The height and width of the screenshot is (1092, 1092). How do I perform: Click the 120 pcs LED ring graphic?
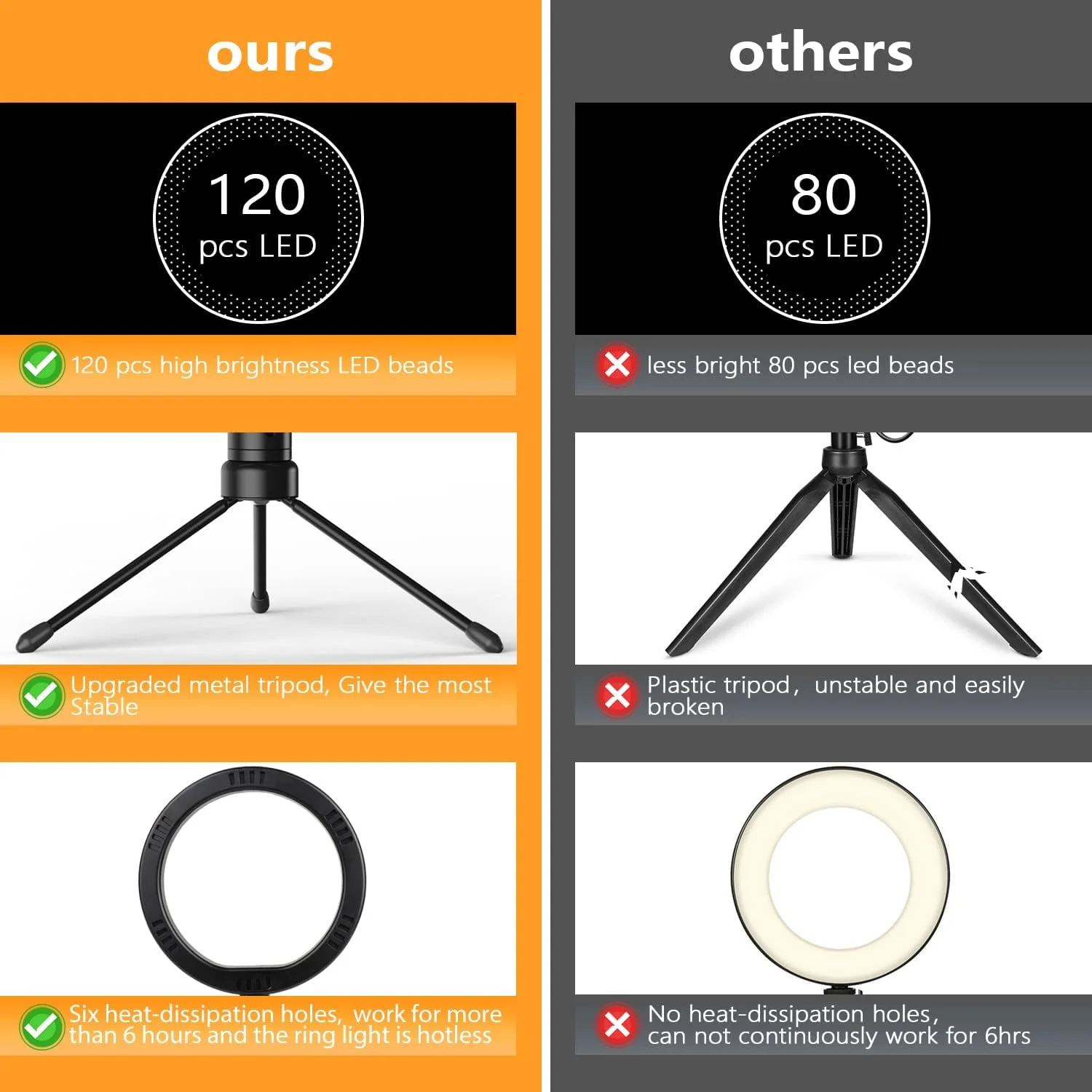click(x=258, y=218)
